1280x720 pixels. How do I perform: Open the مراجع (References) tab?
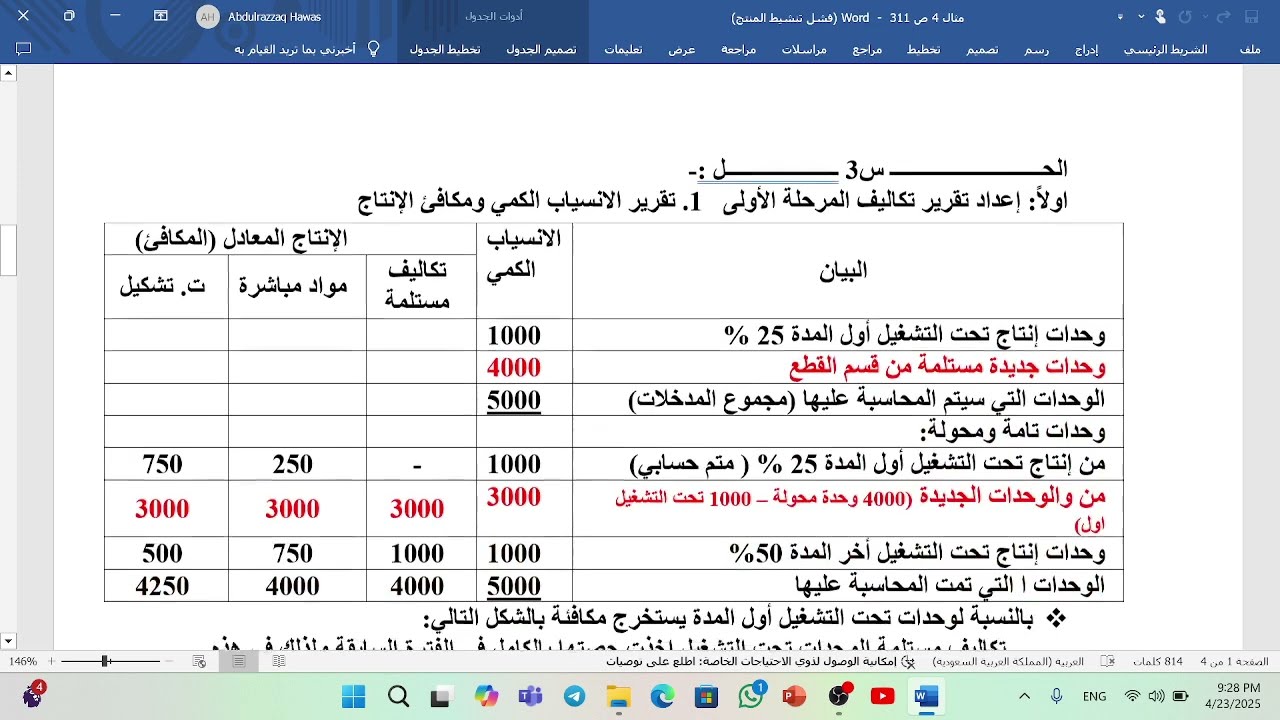(867, 49)
